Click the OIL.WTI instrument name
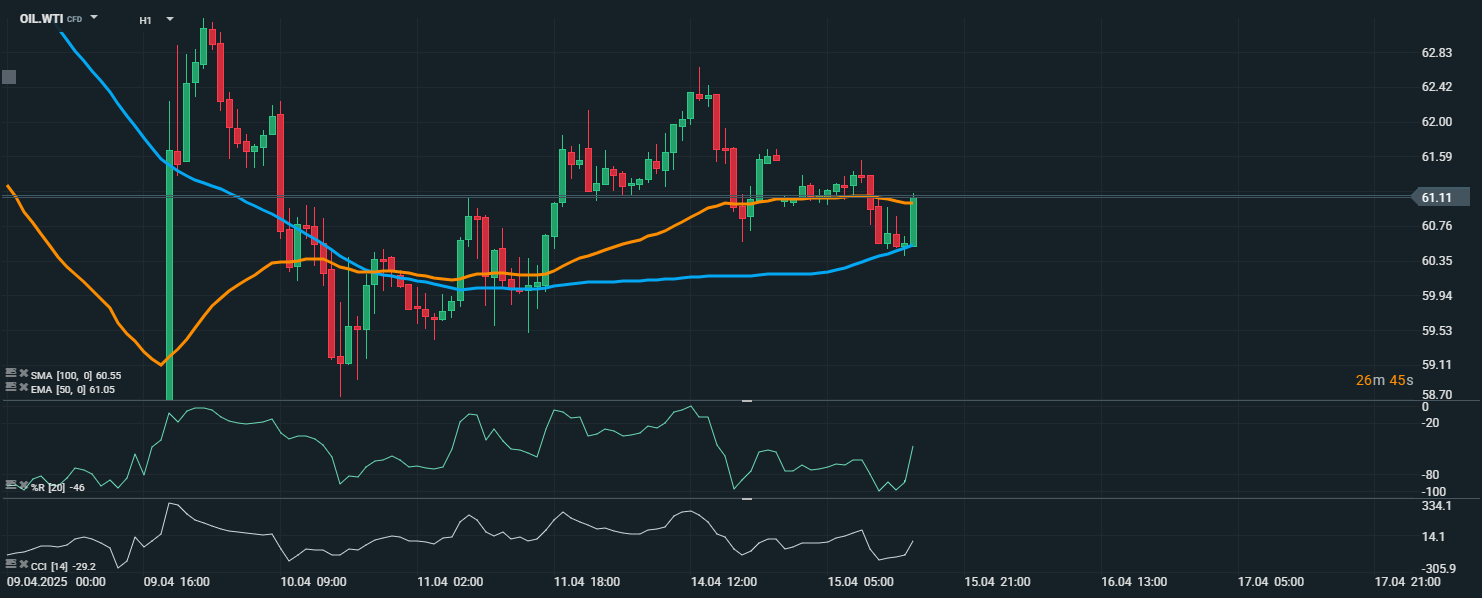The width and height of the screenshot is (1482, 598). coord(42,18)
